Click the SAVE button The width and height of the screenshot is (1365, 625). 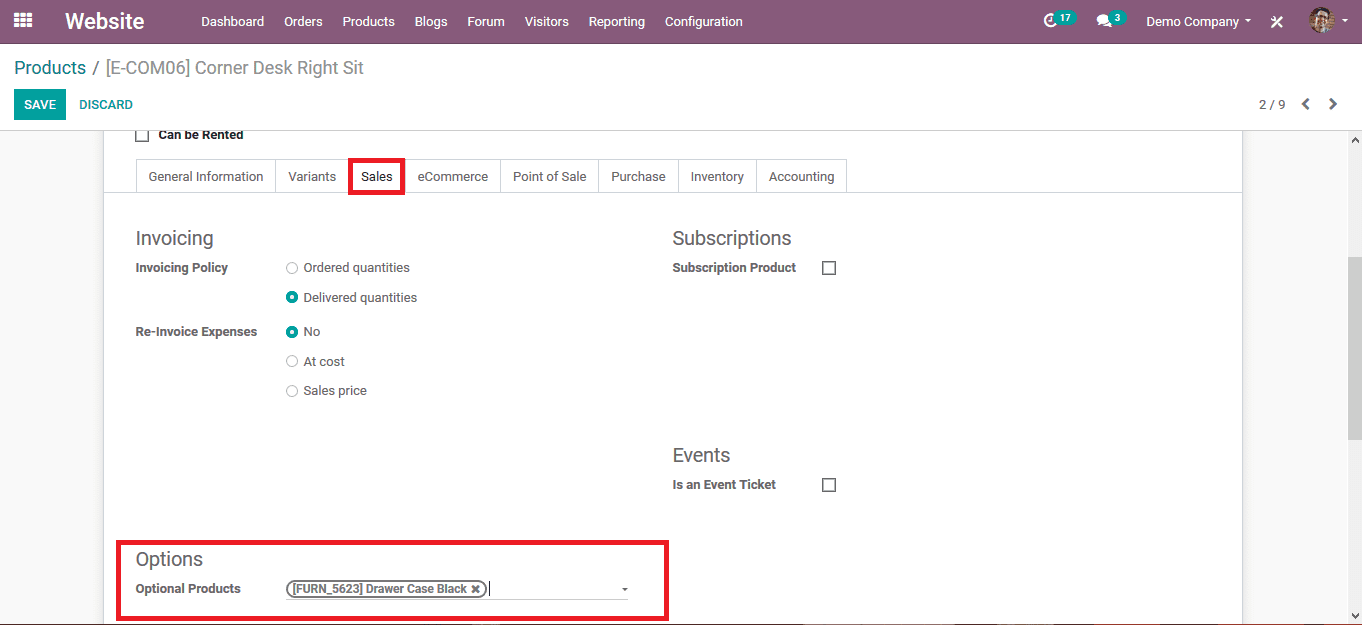40,105
